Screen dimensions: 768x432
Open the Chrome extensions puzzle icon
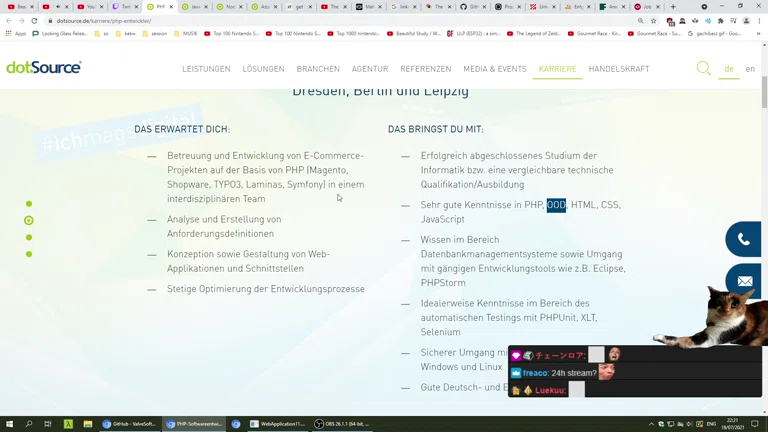[x=720, y=21]
